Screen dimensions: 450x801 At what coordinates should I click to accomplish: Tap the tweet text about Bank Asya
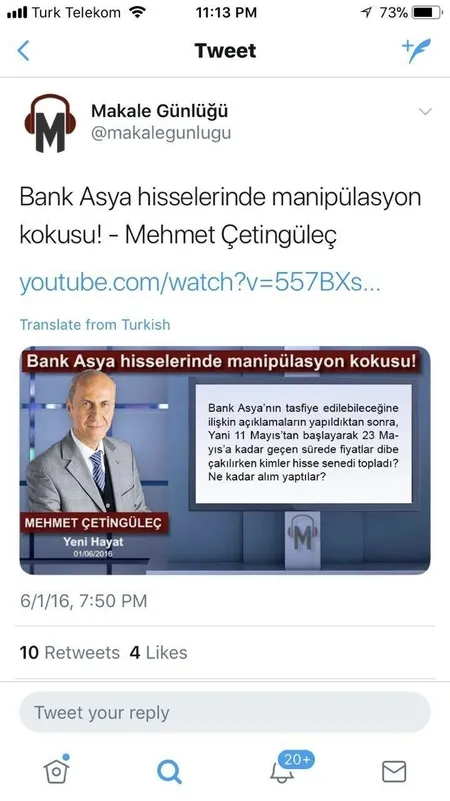pyautogui.click(x=220, y=216)
